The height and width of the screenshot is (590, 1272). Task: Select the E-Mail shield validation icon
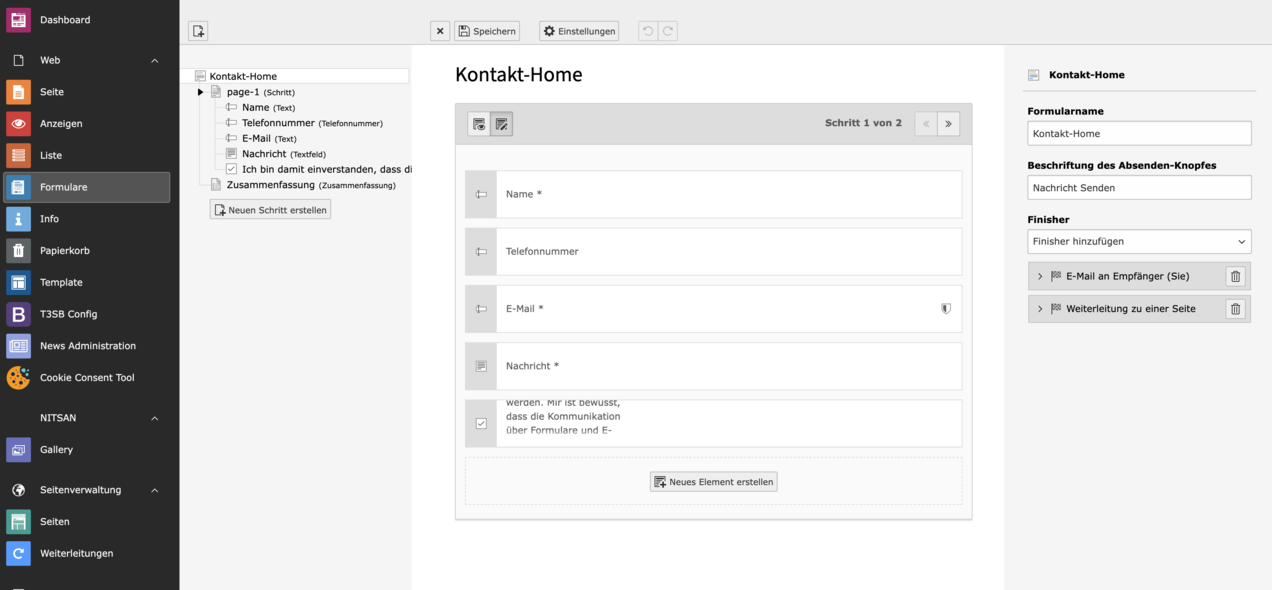click(945, 309)
